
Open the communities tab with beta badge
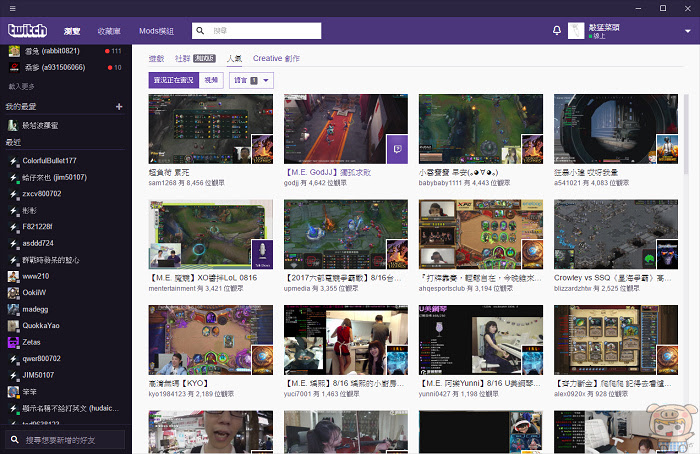click(x=195, y=58)
